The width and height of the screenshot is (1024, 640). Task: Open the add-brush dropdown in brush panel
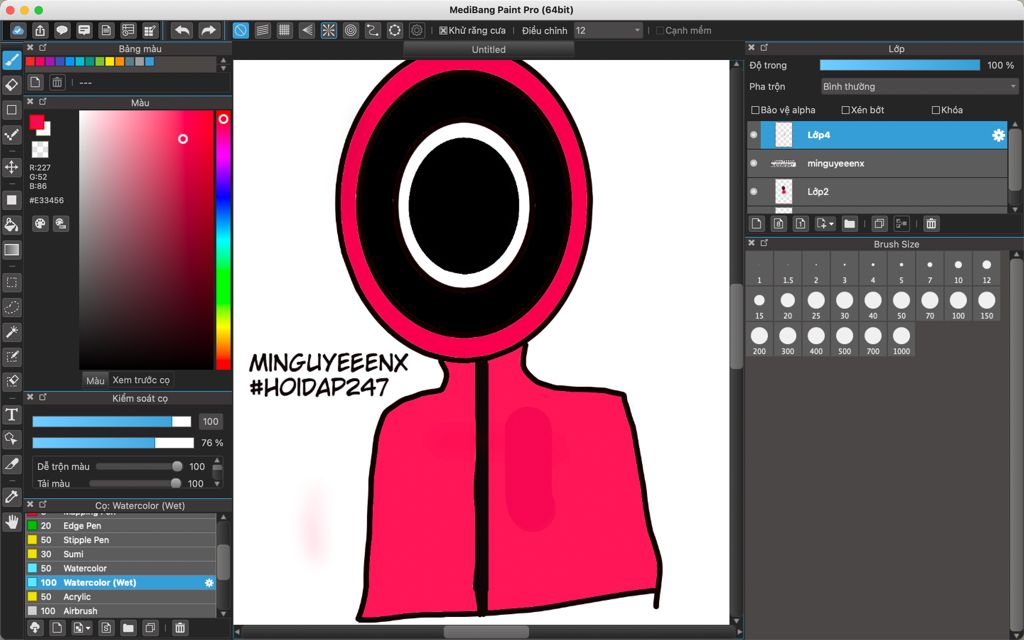pos(82,628)
